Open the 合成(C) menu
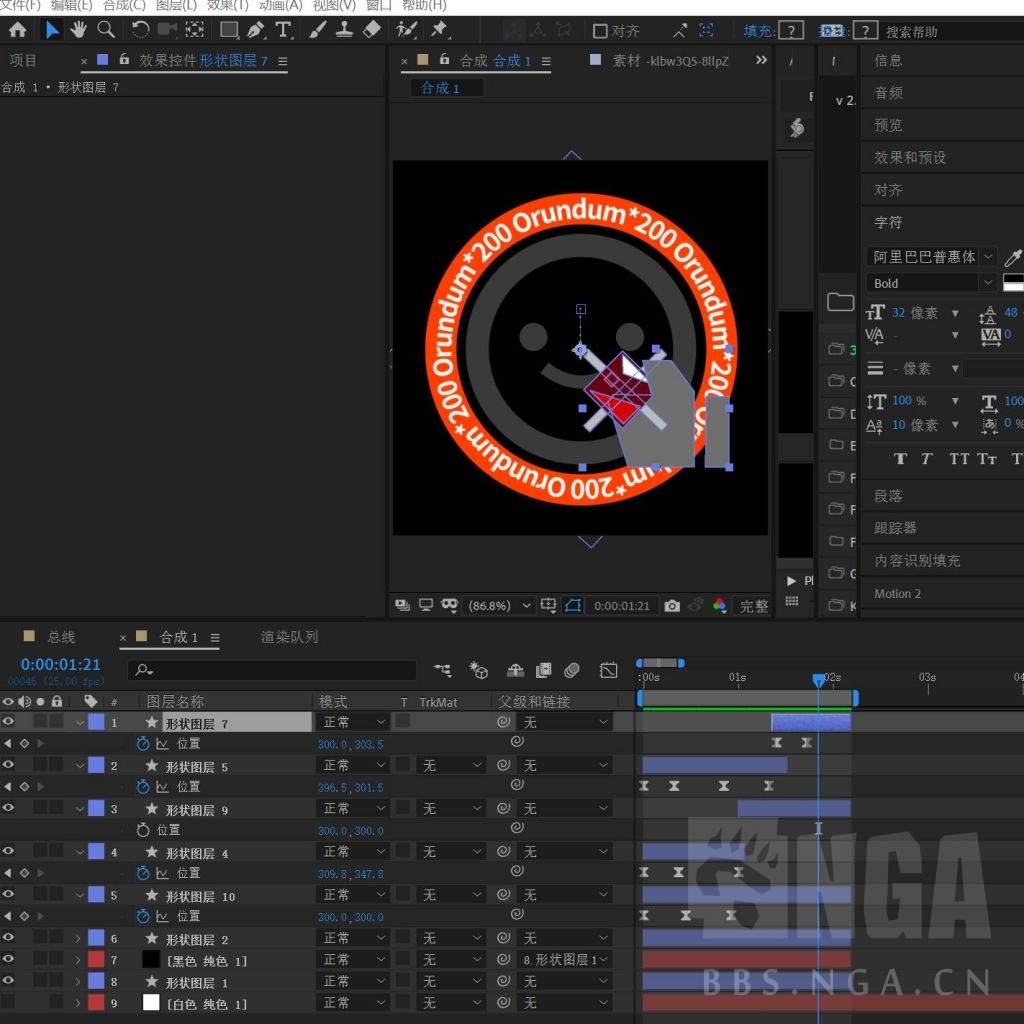The height and width of the screenshot is (1024, 1024). tap(124, 6)
